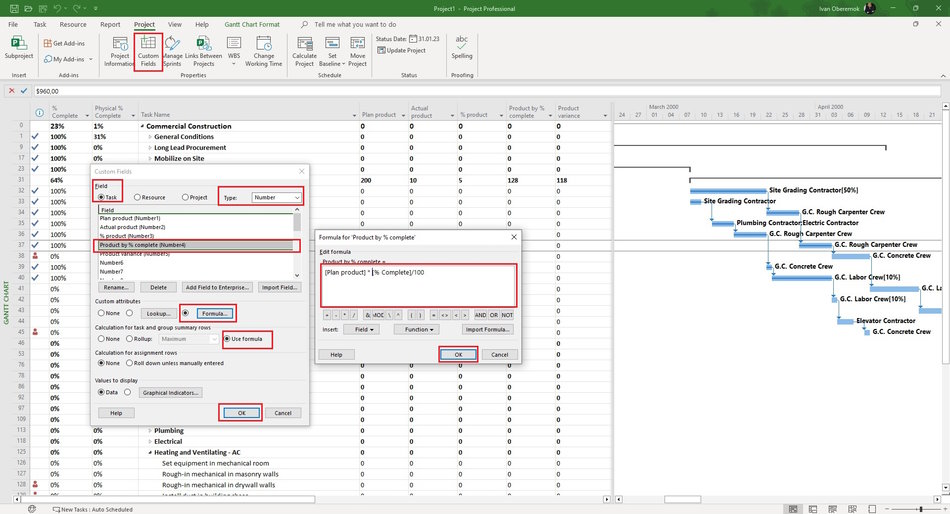Viewport: 950px width, 514px height.
Task: Select the Task field radio button
Action: pyautogui.click(x=101, y=198)
